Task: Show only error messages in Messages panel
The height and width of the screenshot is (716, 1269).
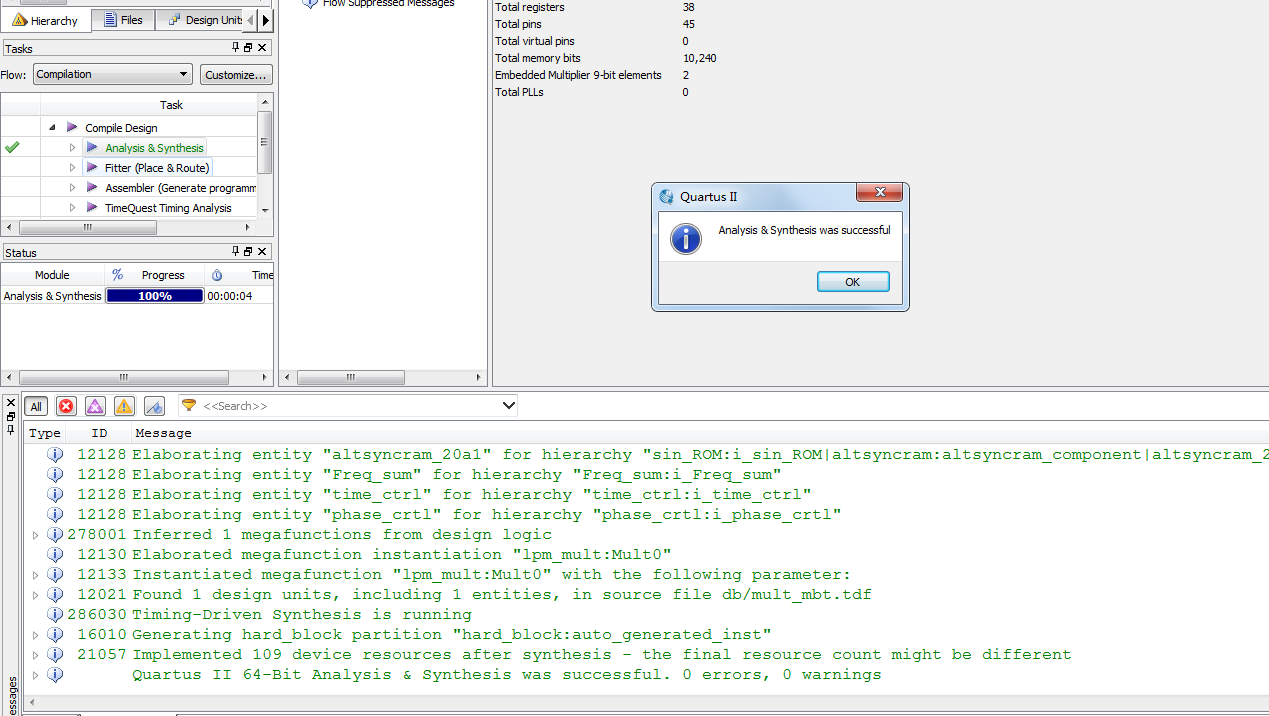Action: [x=66, y=406]
